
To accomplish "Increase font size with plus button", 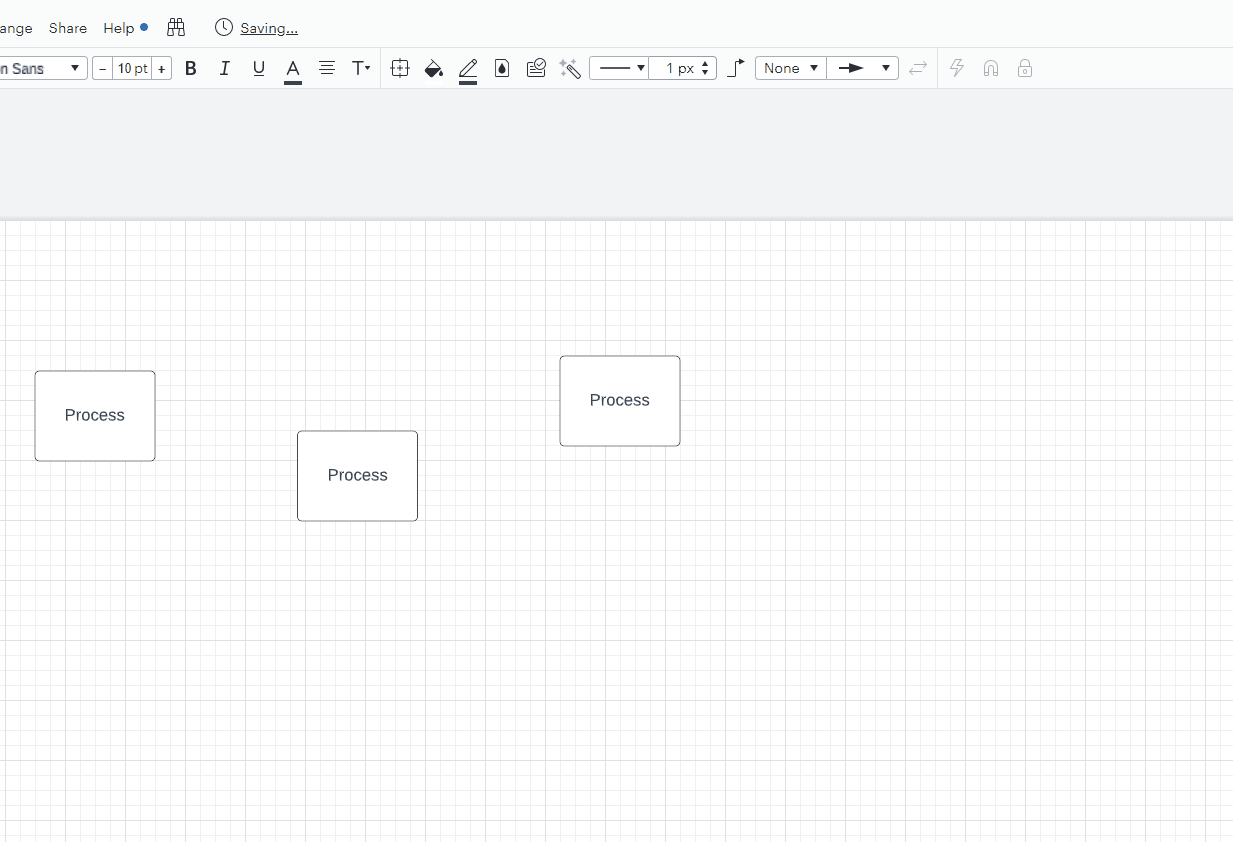I will pos(162,69).
